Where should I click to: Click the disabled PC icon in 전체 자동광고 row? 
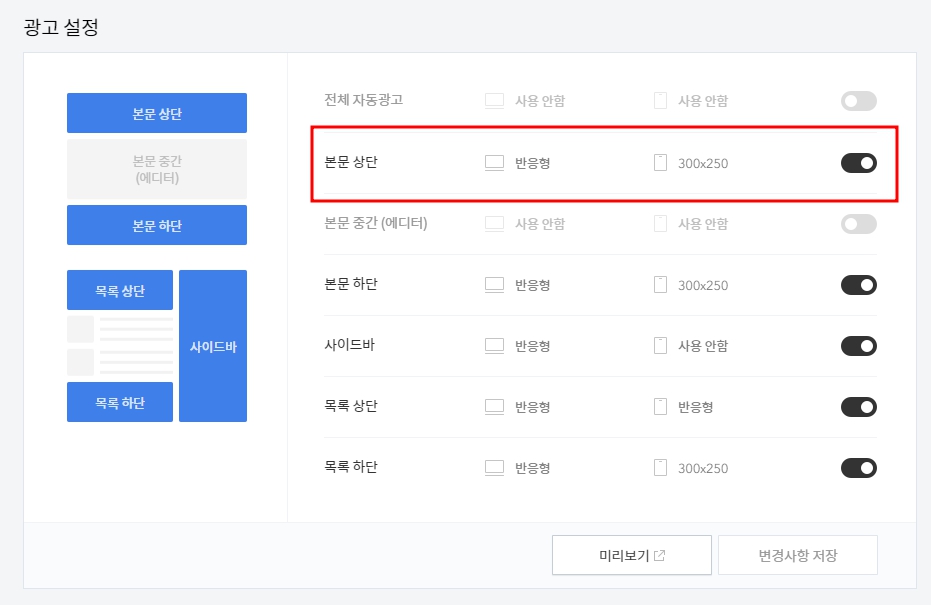coord(494,100)
